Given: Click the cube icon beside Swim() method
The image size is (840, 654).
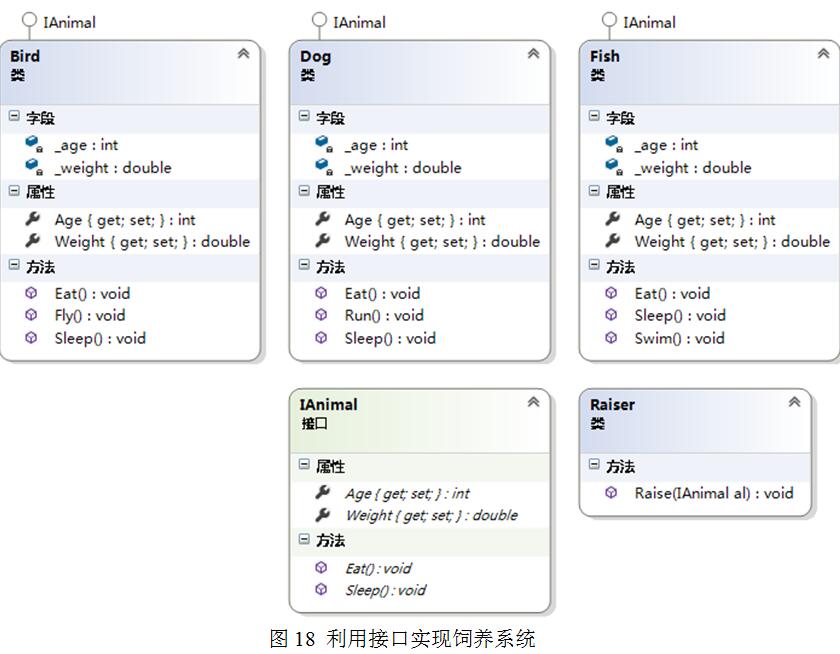Looking at the screenshot, I should click(611, 338).
